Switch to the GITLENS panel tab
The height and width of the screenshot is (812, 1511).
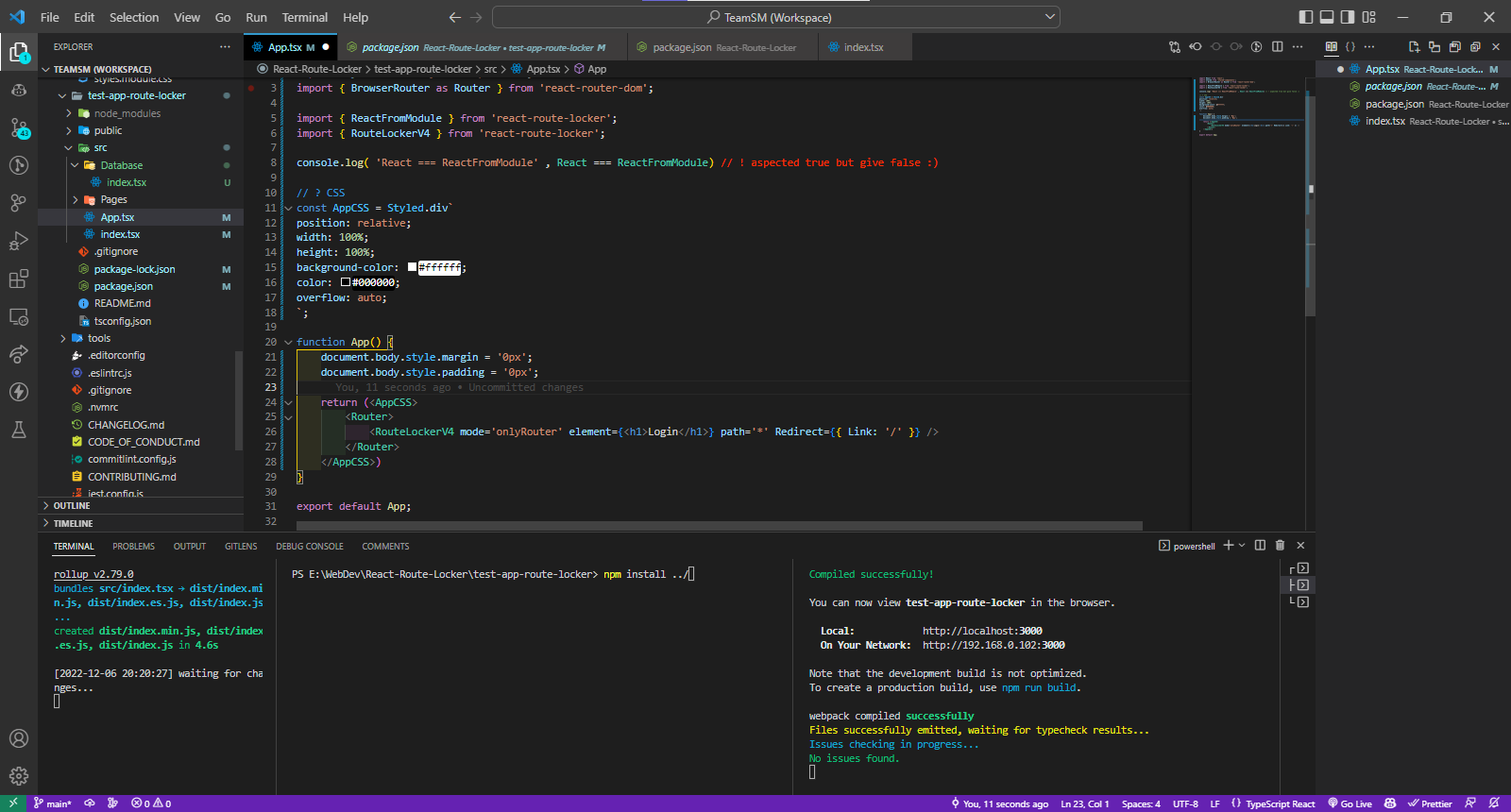[241, 546]
